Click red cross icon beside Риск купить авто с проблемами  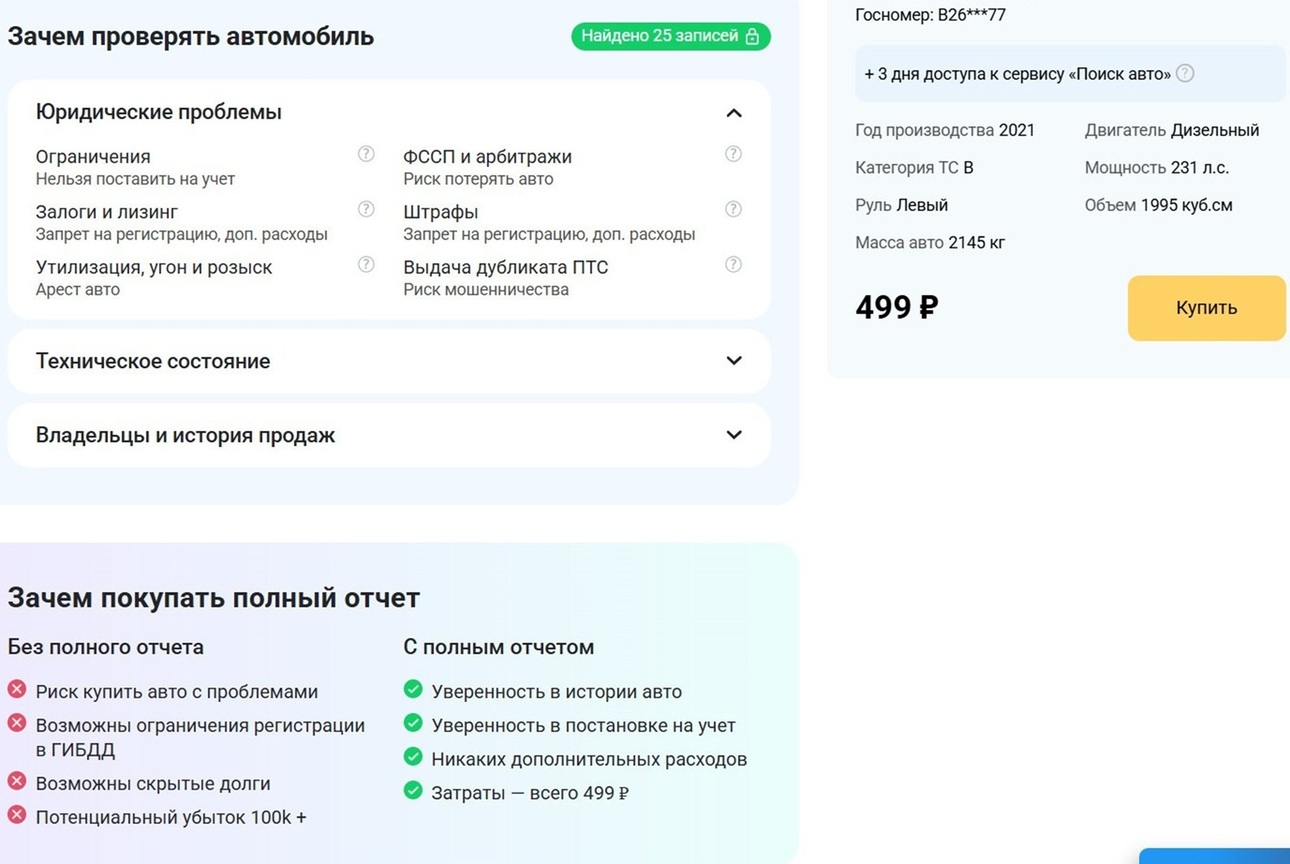tap(17, 689)
